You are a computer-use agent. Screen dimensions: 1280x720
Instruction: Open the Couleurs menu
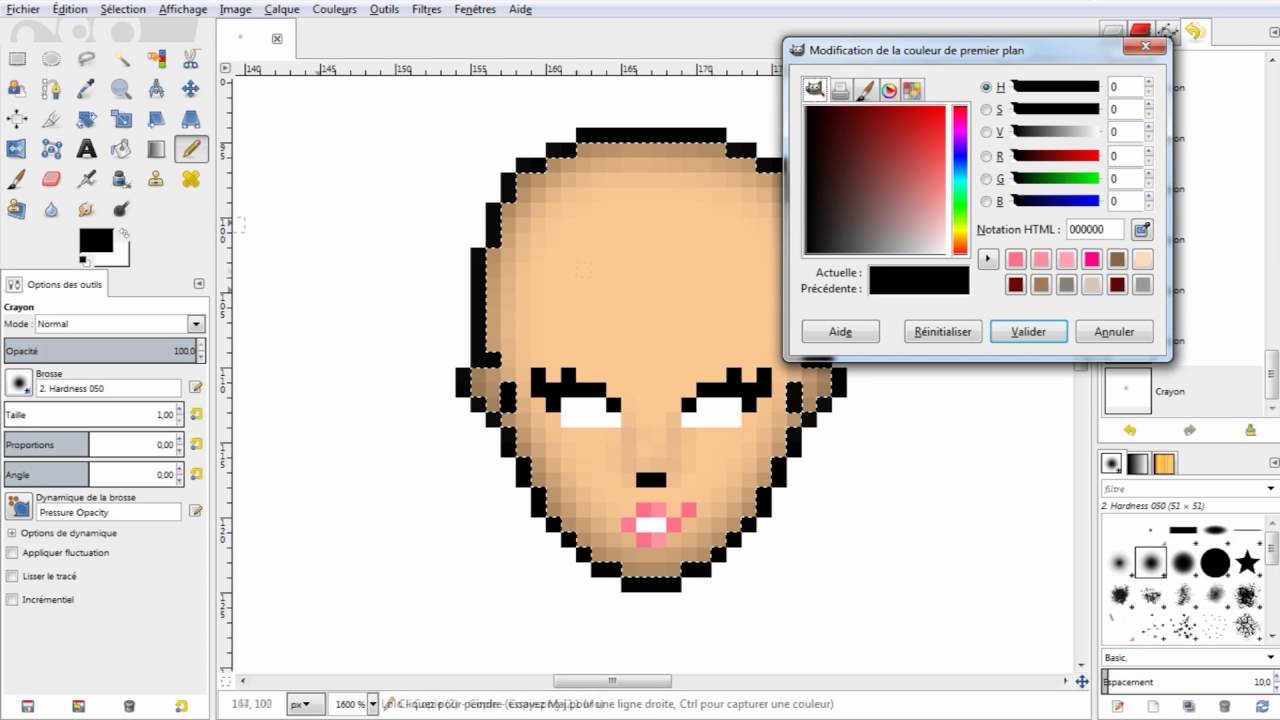point(334,9)
